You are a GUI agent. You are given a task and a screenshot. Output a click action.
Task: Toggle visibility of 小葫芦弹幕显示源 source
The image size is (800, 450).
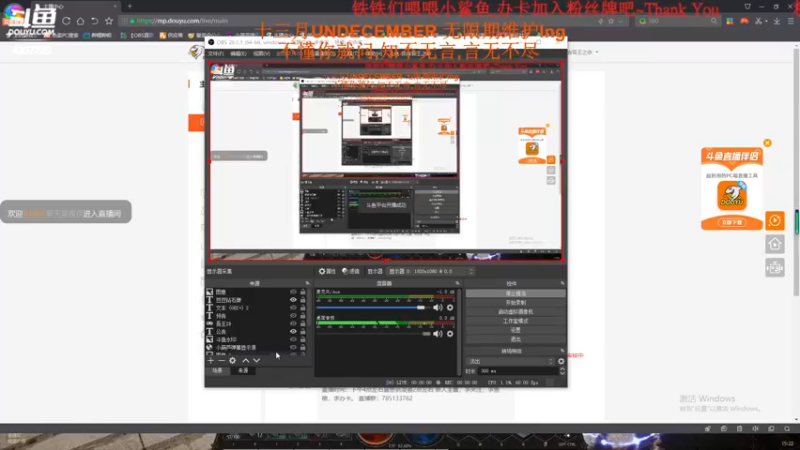(x=293, y=347)
